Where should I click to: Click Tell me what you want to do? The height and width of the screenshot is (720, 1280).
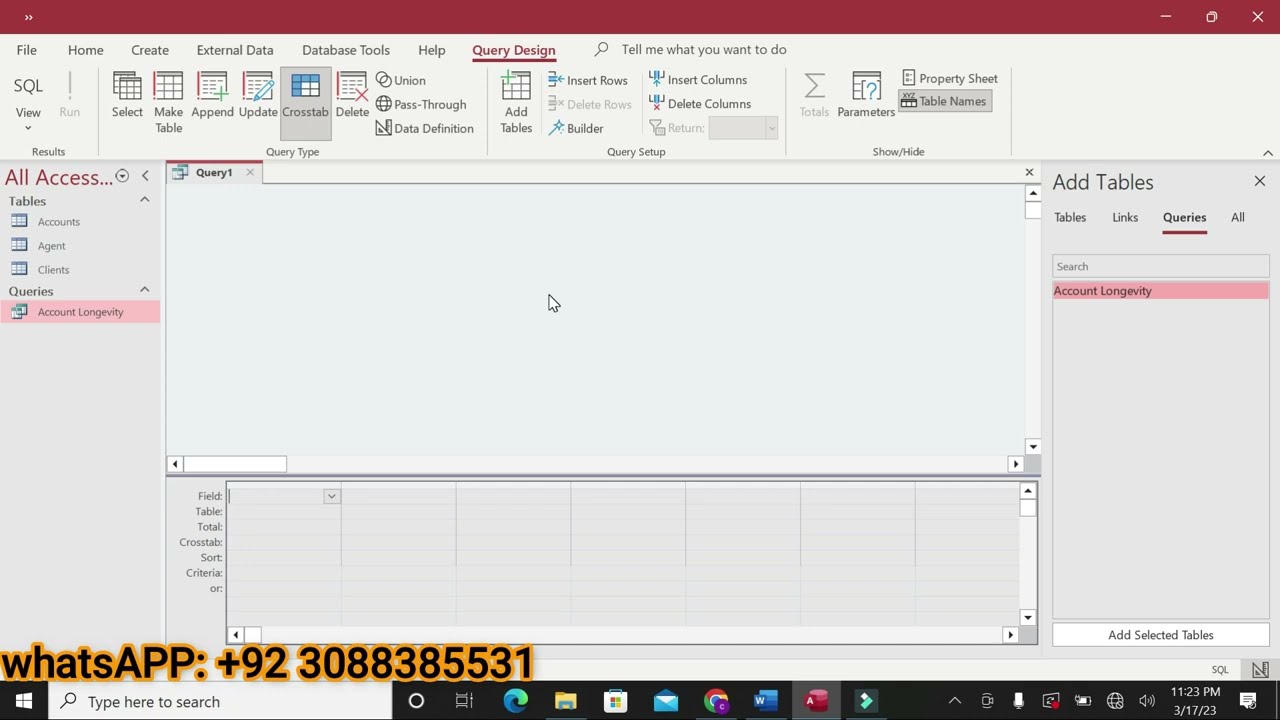click(x=704, y=49)
